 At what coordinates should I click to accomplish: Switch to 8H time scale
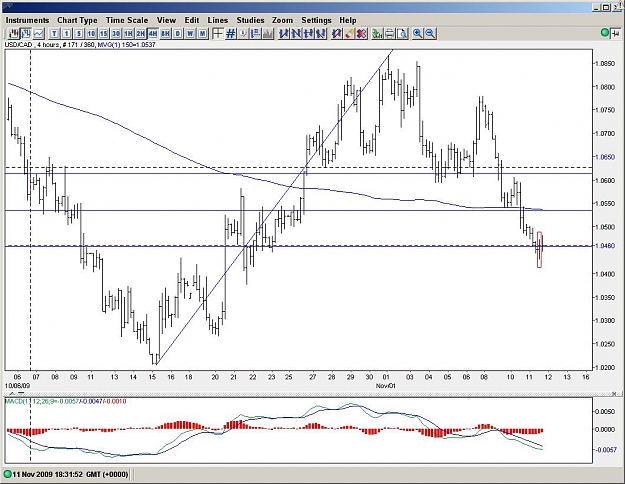[x=165, y=34]
